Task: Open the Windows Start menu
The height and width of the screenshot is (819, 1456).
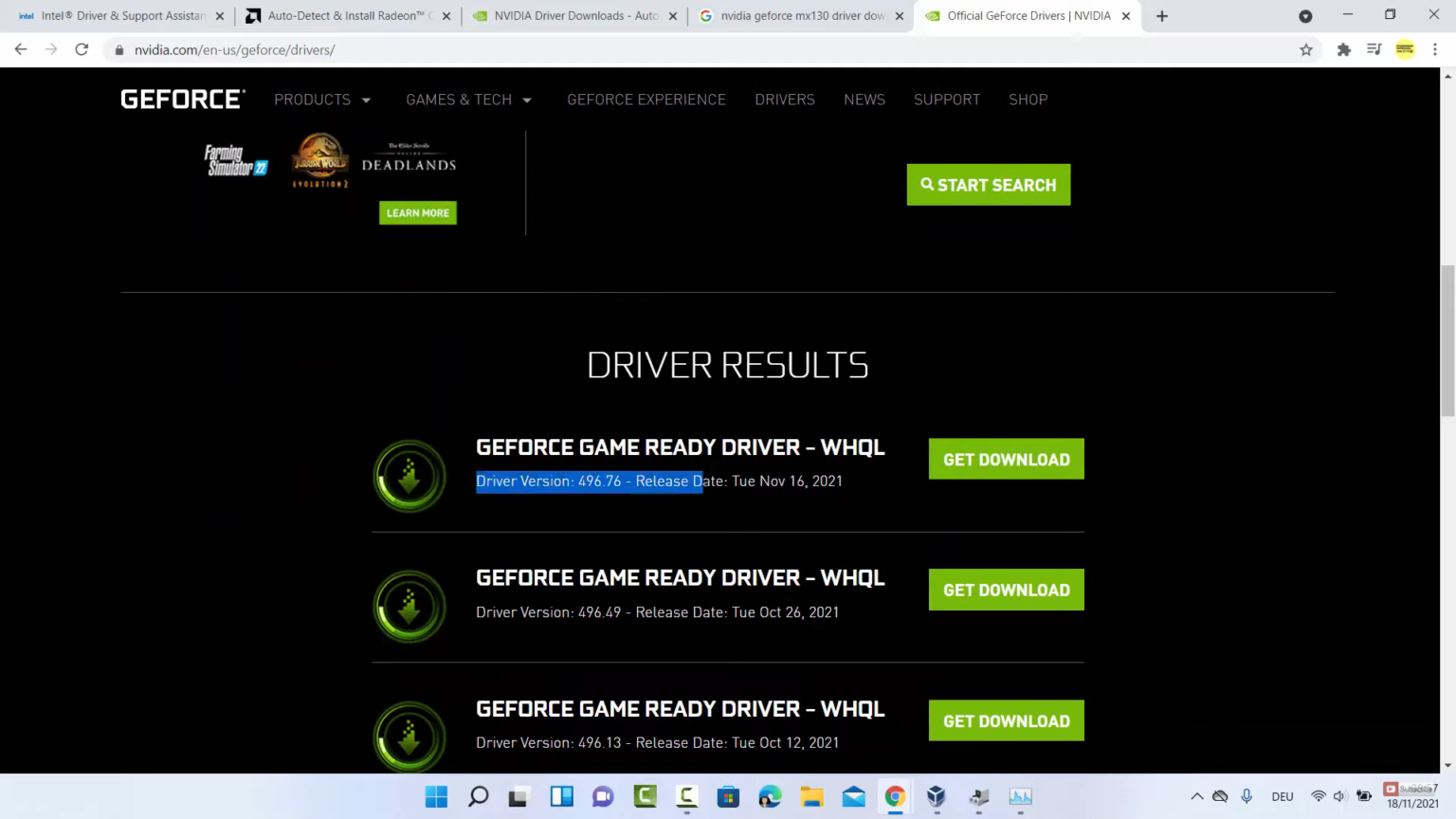Action: click(436, 796)
